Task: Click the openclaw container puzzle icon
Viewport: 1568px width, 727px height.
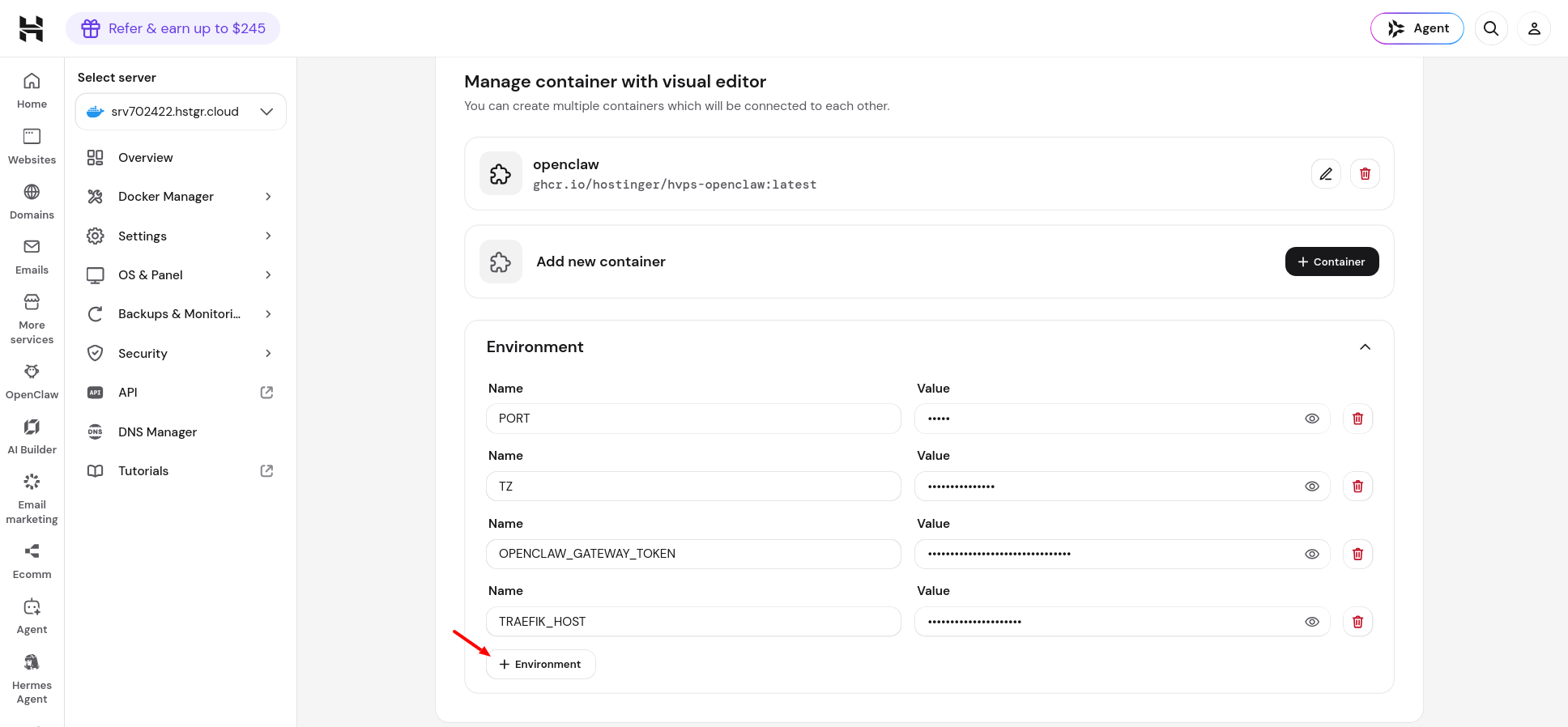Action: click(501, 173)
